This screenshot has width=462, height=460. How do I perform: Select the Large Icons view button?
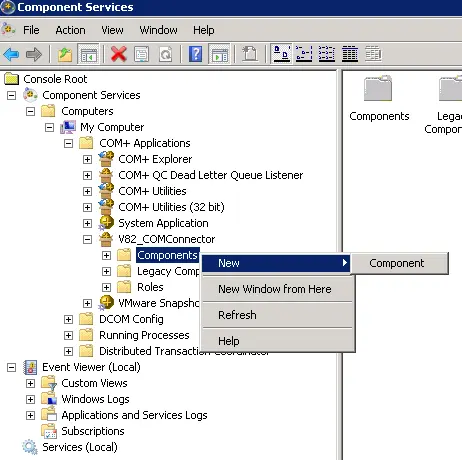(282, 54)
